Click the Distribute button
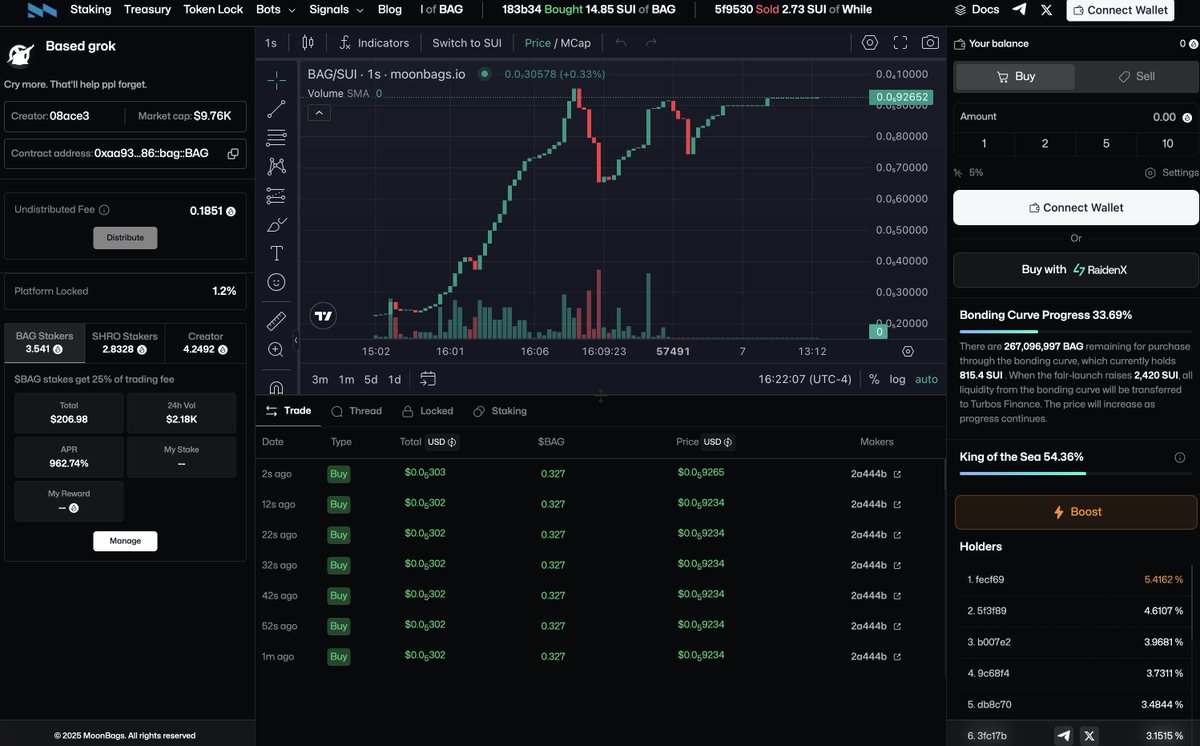This screenshot has width=1200, height=746. point(125,238)
